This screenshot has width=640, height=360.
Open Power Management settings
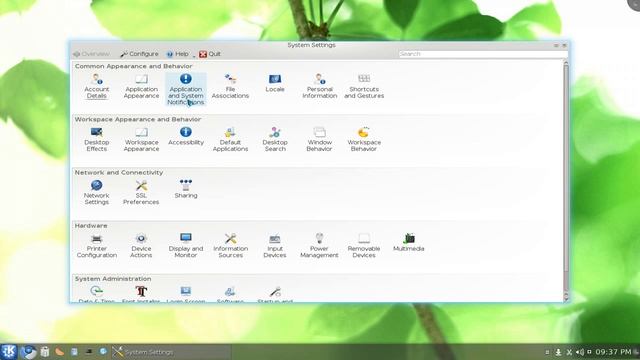[320, 246]
